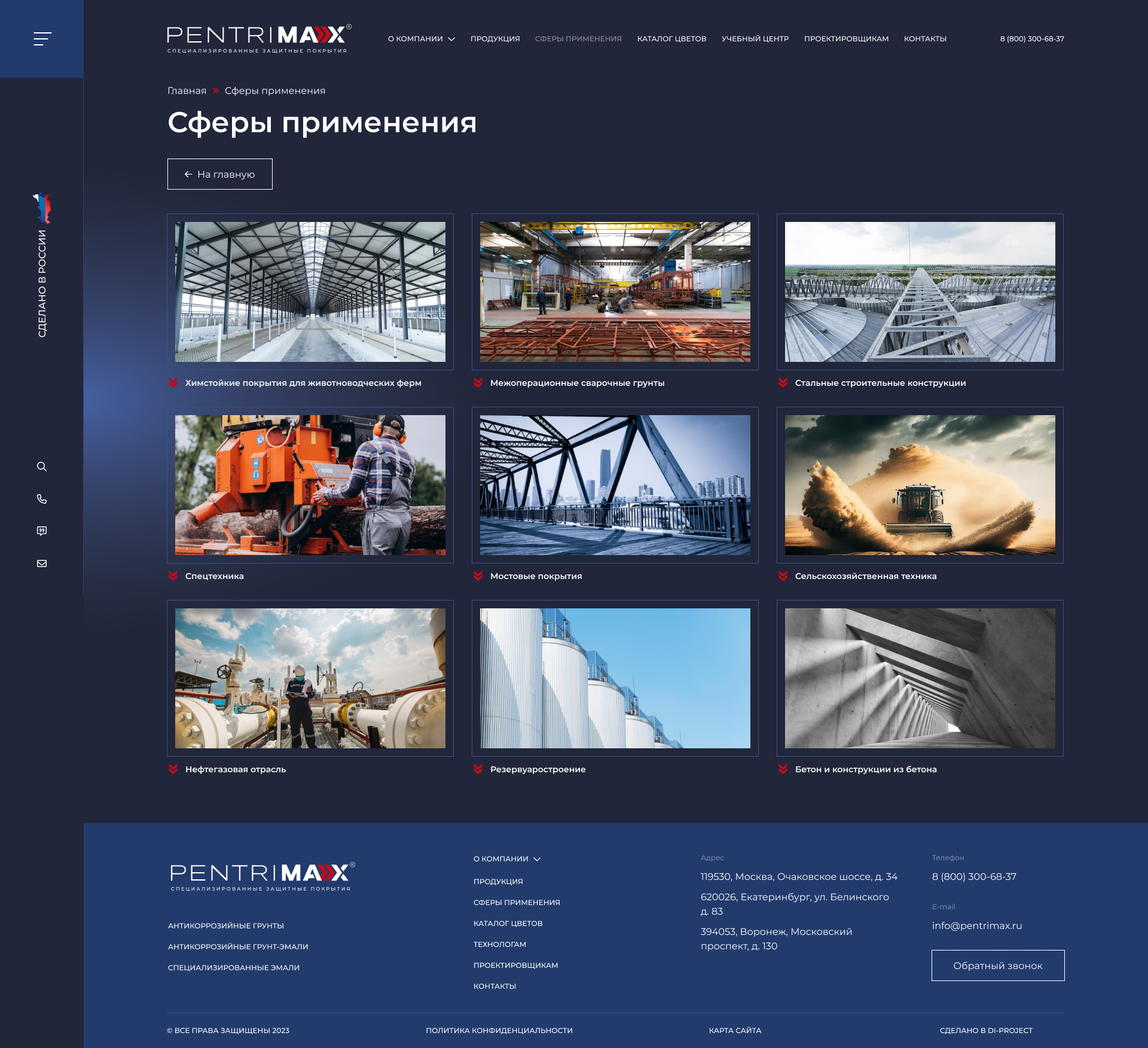
Task: Open the Каталог цветов menu item
Action: click(x=671, y=39)
